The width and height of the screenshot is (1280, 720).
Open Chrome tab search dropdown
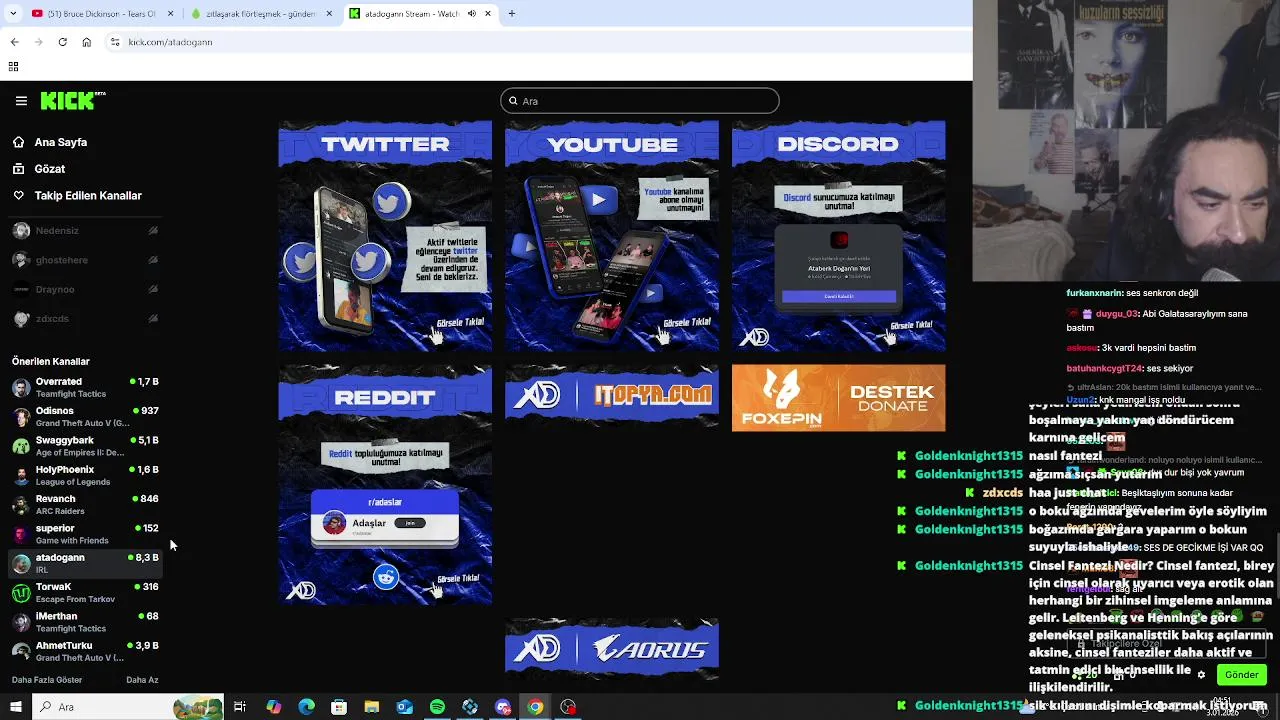(x=14, y=14)
